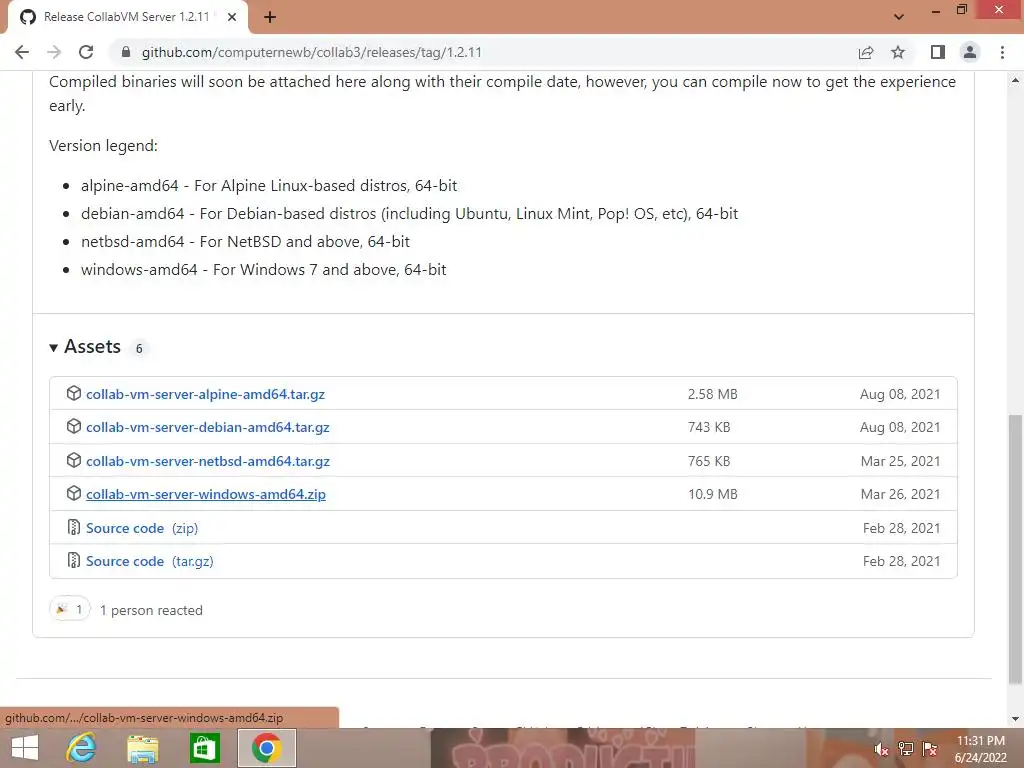The image size is (1024, 768).
Task: Open a new browser tab
Action: (270, 17)
